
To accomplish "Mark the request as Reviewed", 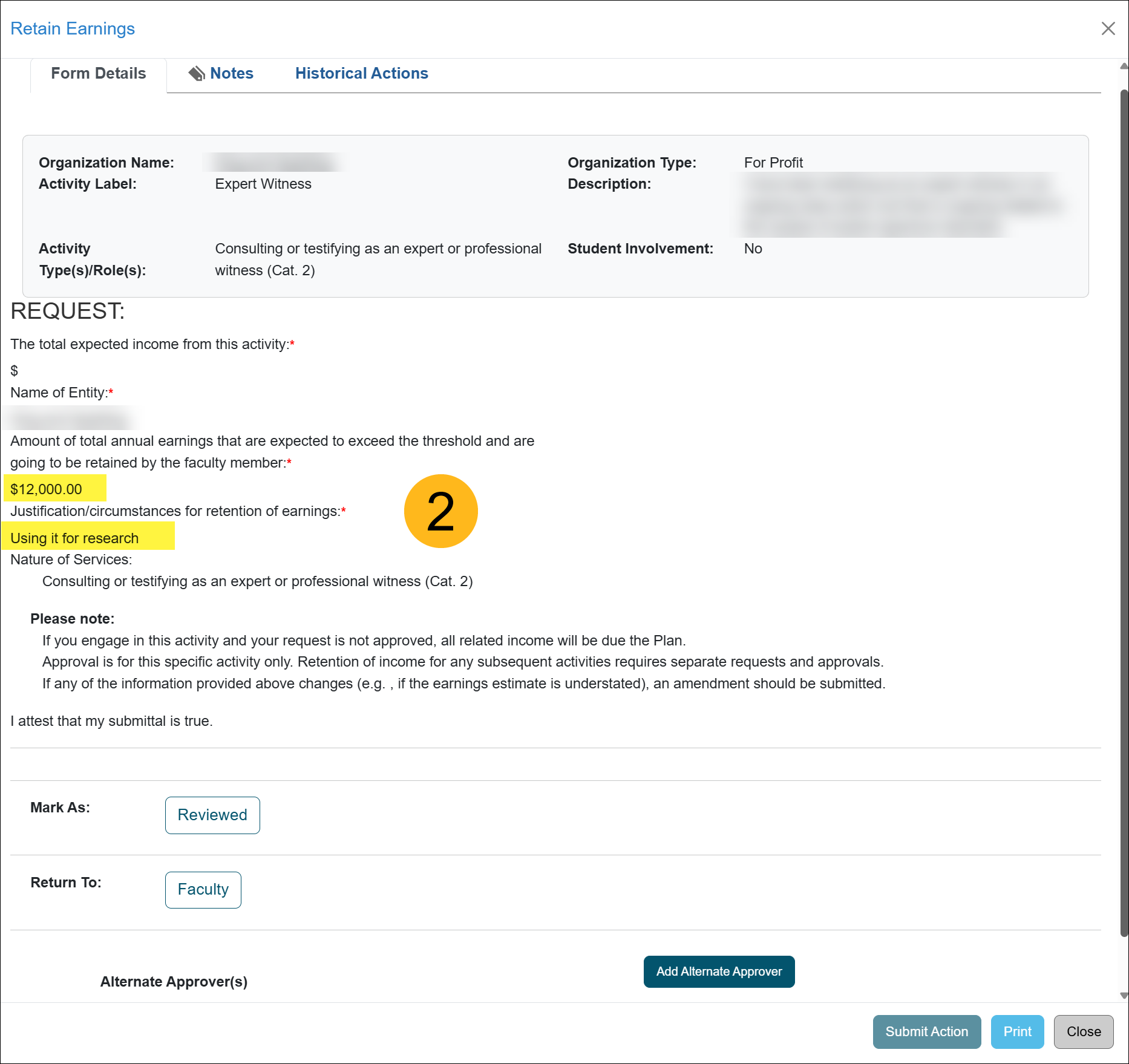I will coord(212,815).
